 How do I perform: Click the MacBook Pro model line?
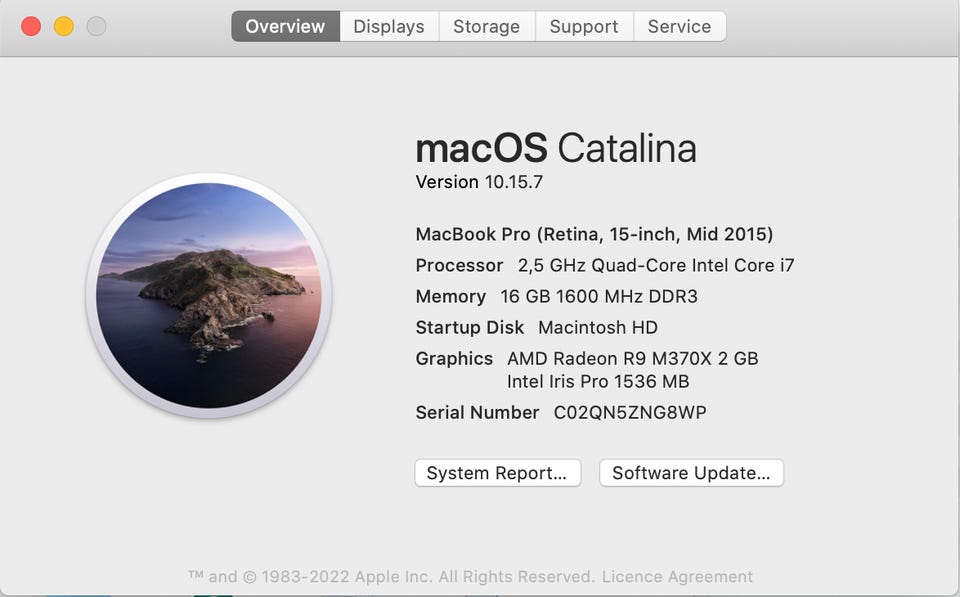click(594, 235)
